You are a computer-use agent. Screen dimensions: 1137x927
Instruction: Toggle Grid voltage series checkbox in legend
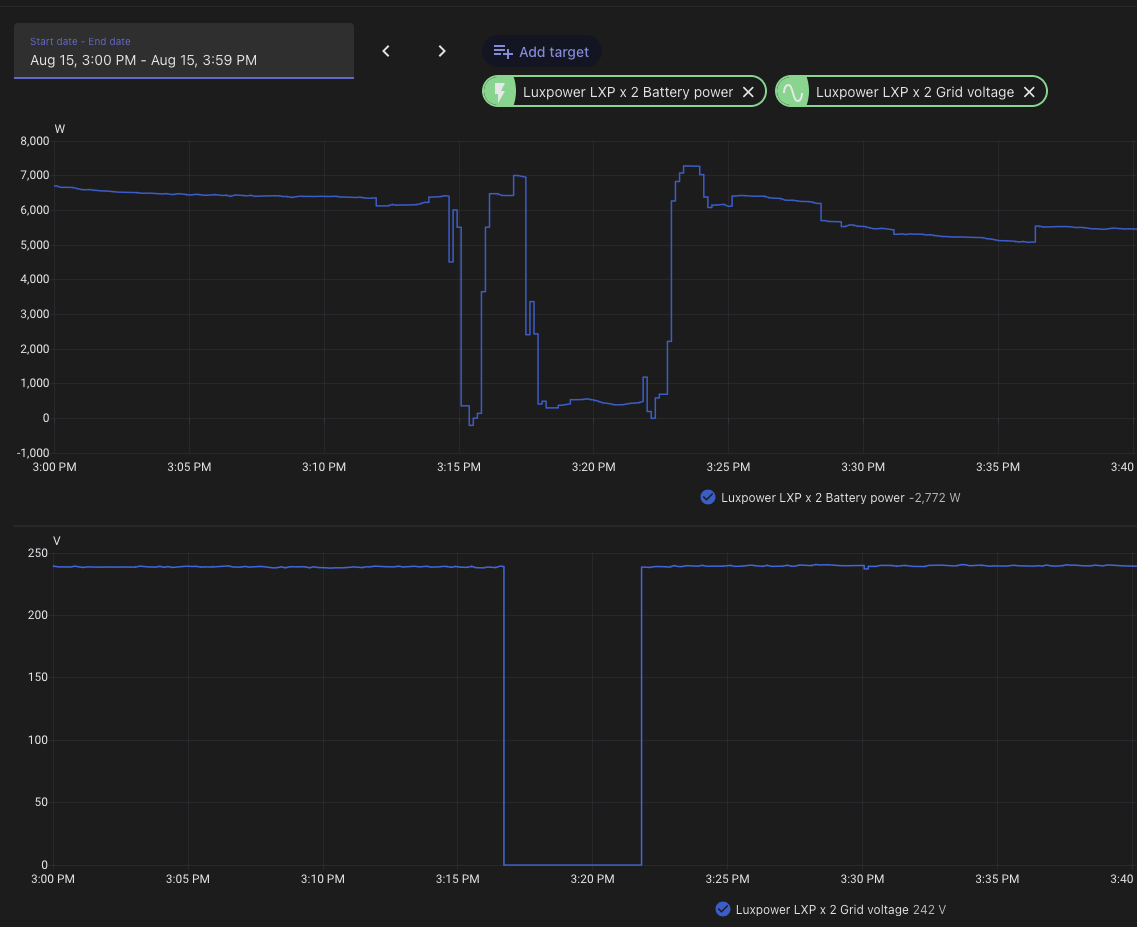[722, 910]
